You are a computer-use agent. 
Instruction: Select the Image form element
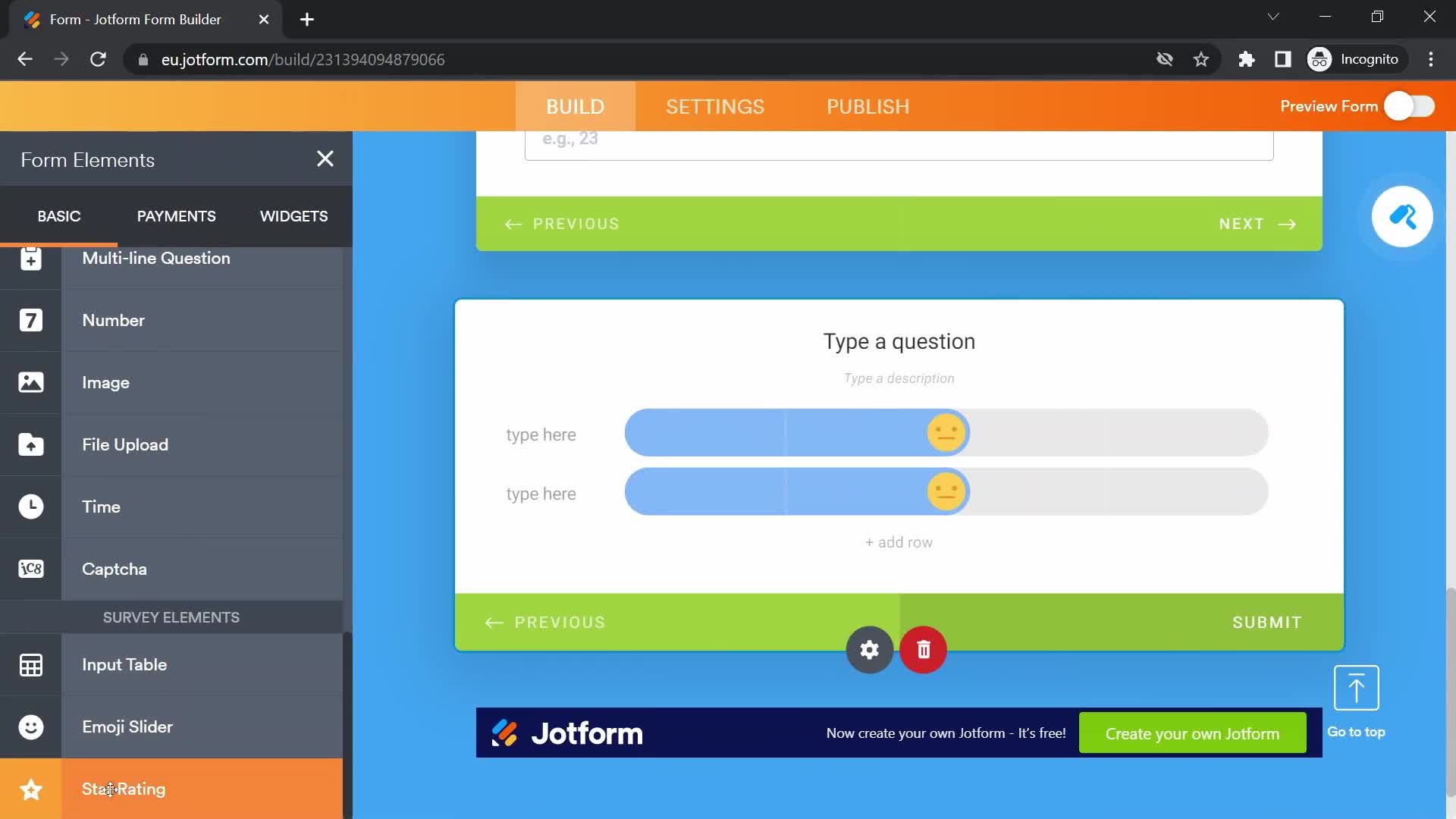[x=105, y=382]
